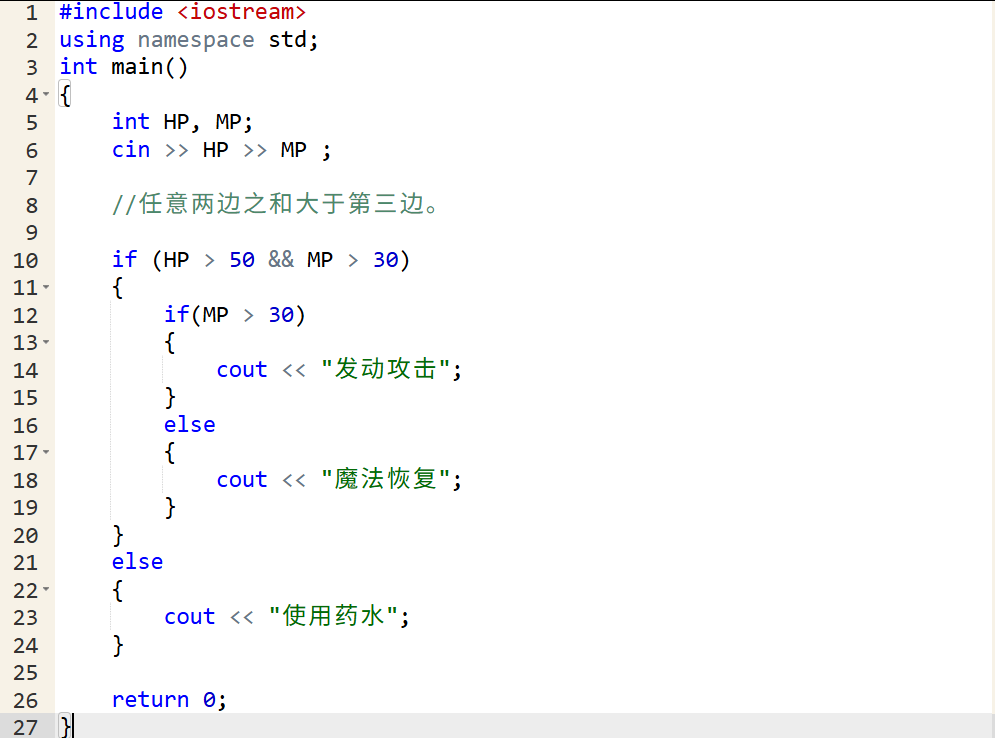Click the else keyword on line 16

tap(190, 425)
